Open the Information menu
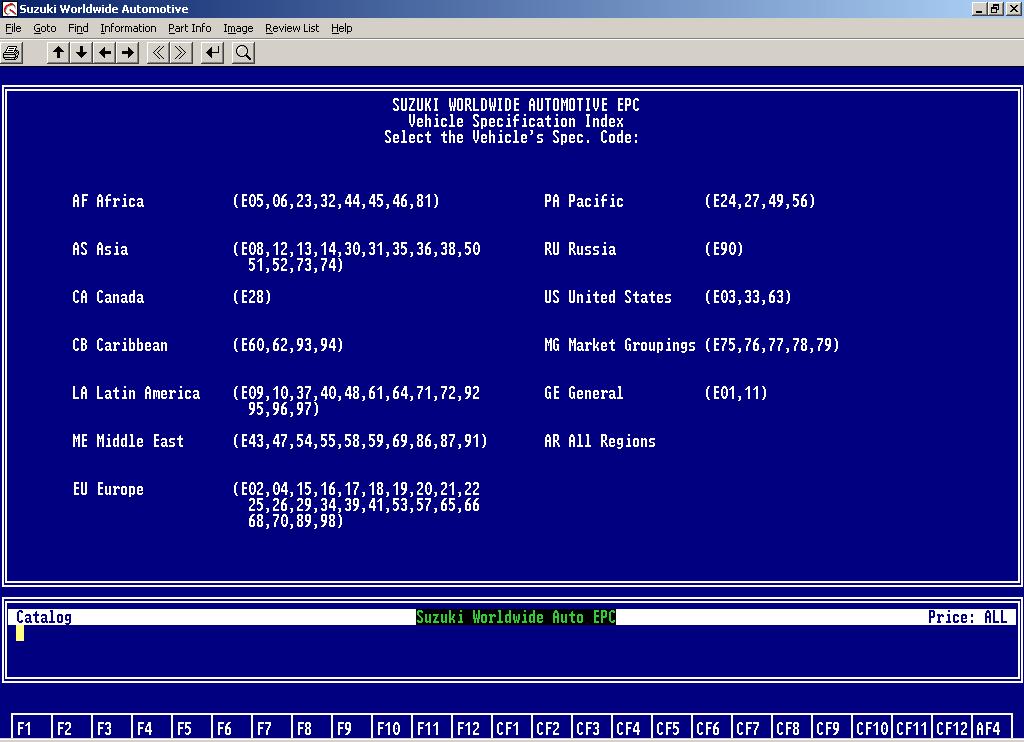Screen dimensions: 1024x742 [128, 28]
